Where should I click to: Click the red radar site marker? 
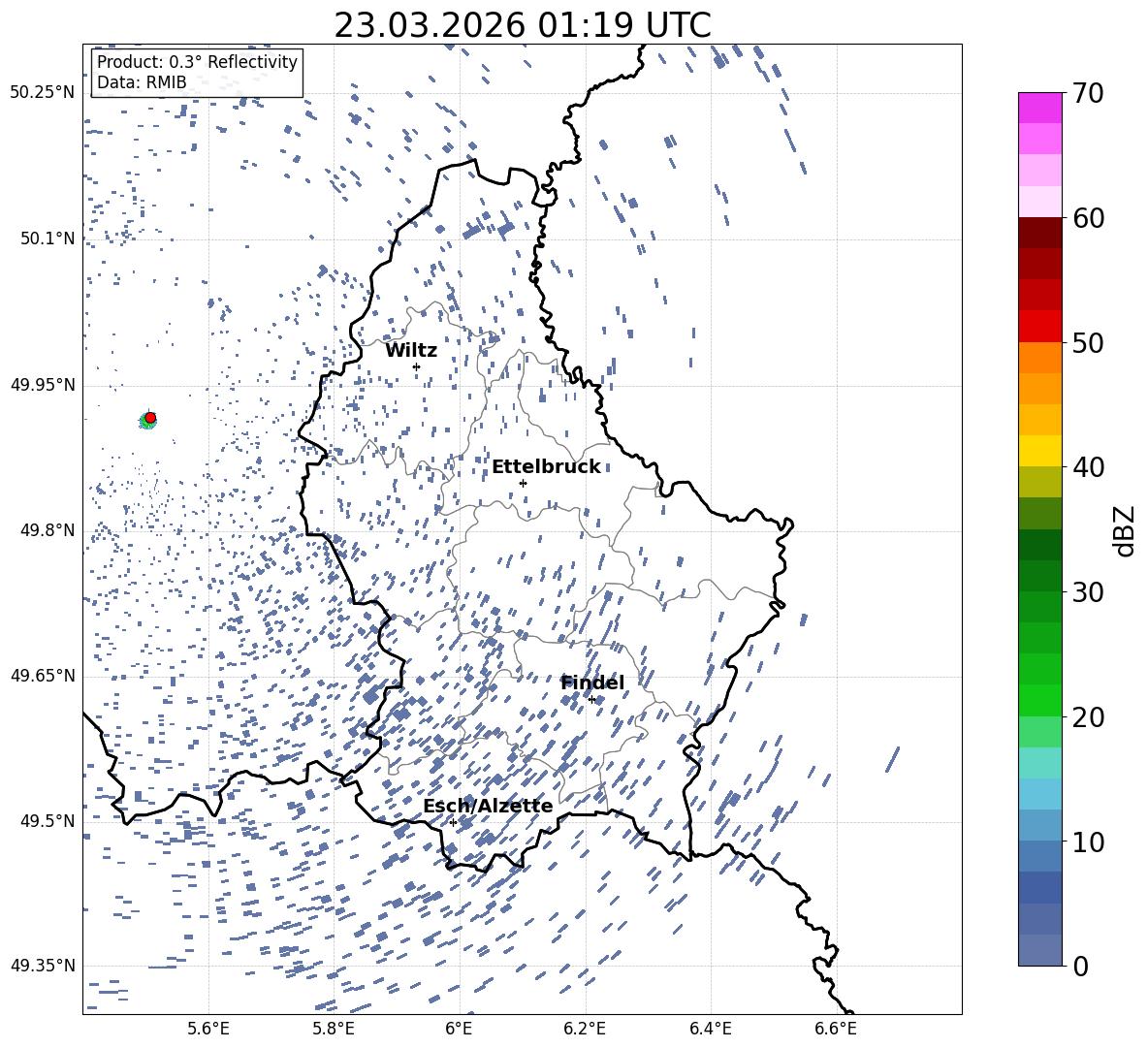point(150,418)
